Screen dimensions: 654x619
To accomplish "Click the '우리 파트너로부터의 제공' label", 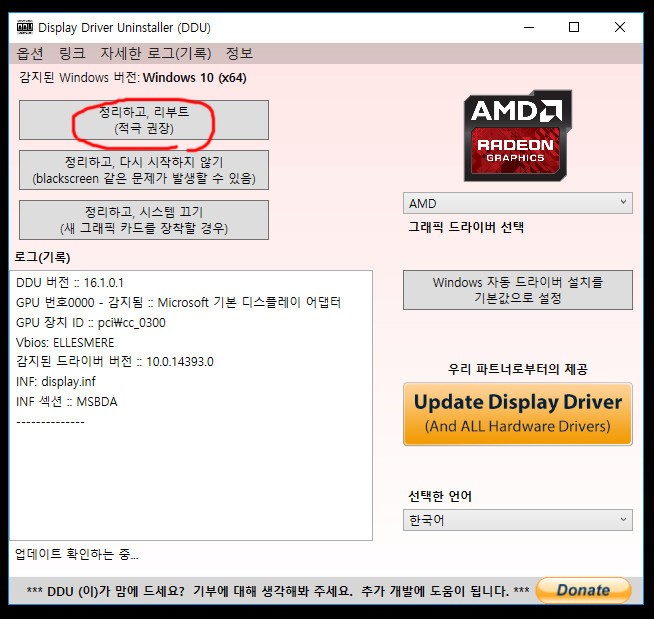I will pyautogui.click(x=518, y=369).
